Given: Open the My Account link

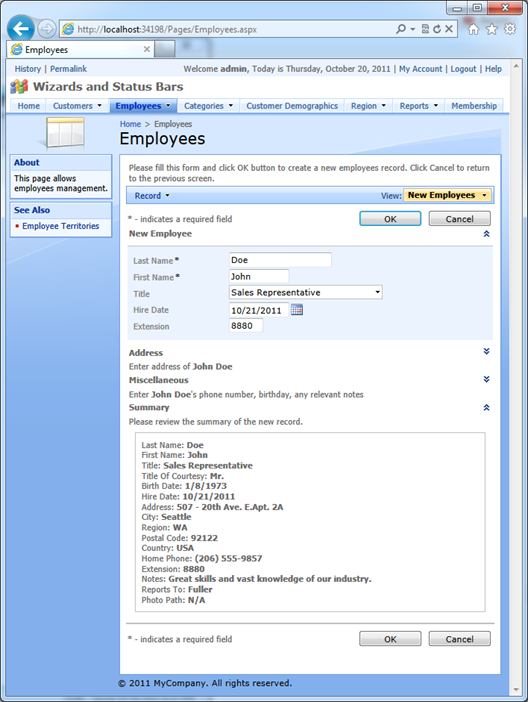Looking at the screenshot, I should coord(421,69).
